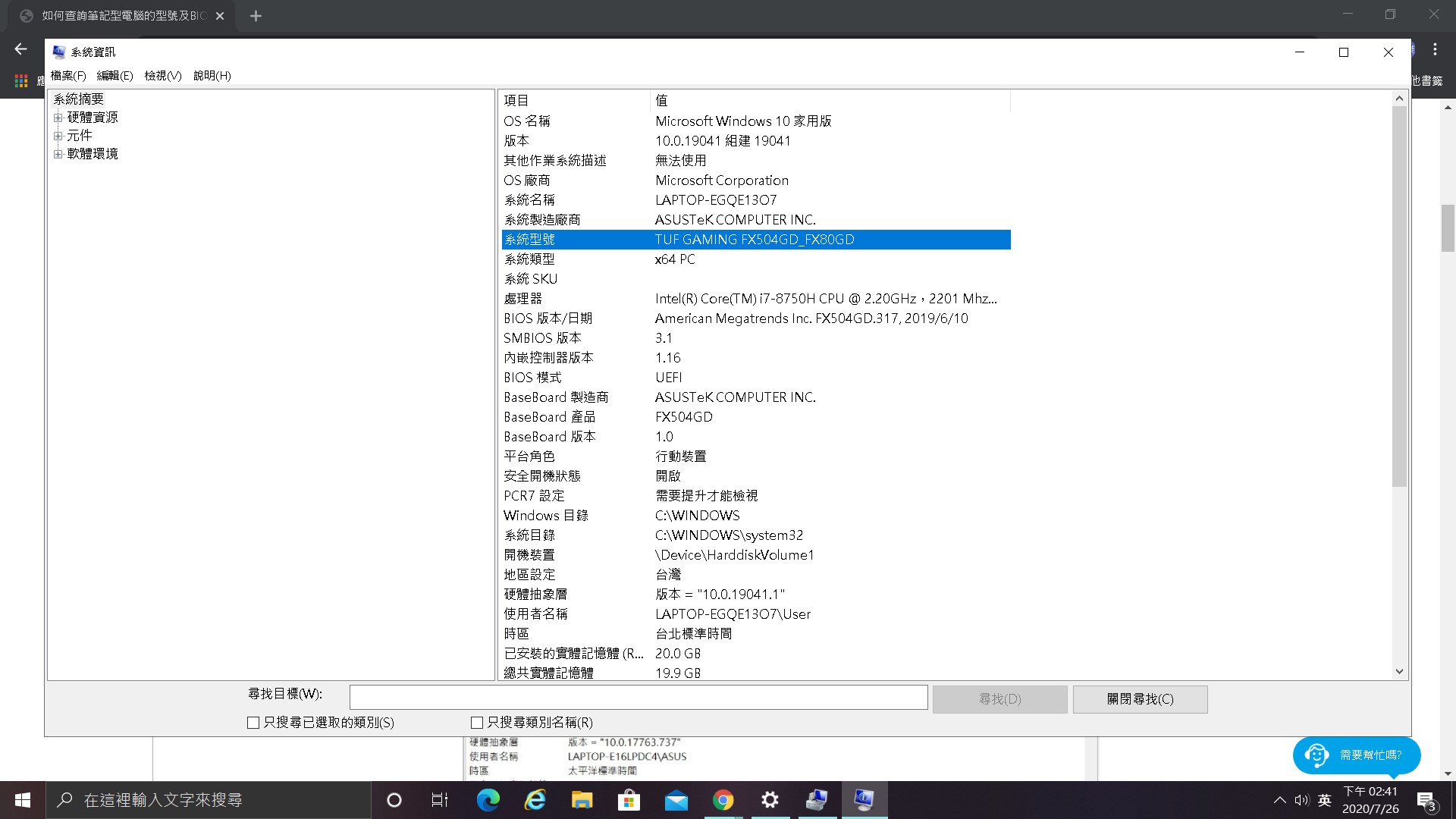The width and height of the screenshot is (1456, 819).
Task: Open Settings gear in taskbar
Action: pos(770,800)
